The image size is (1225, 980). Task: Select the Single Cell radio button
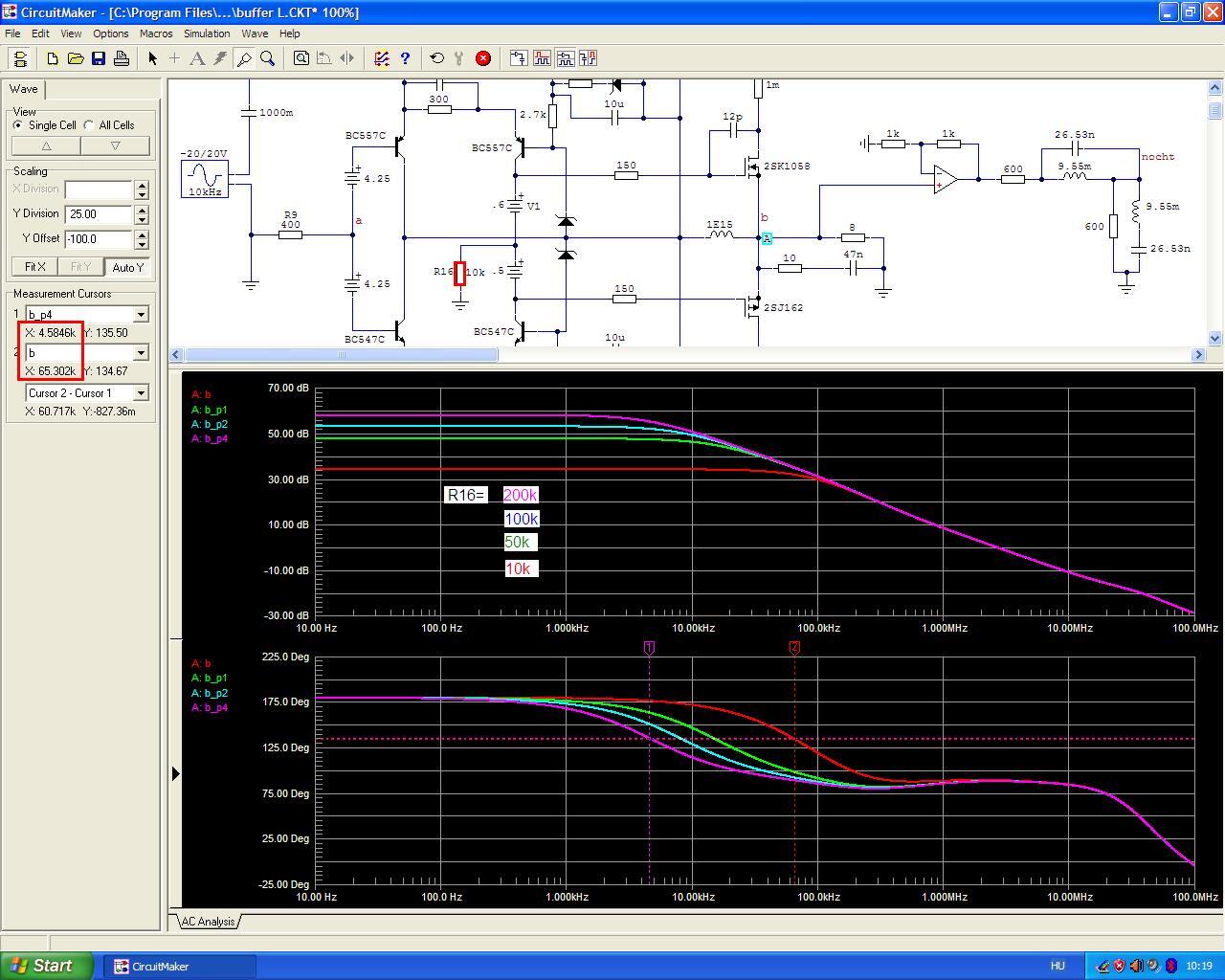click(19, 125)
